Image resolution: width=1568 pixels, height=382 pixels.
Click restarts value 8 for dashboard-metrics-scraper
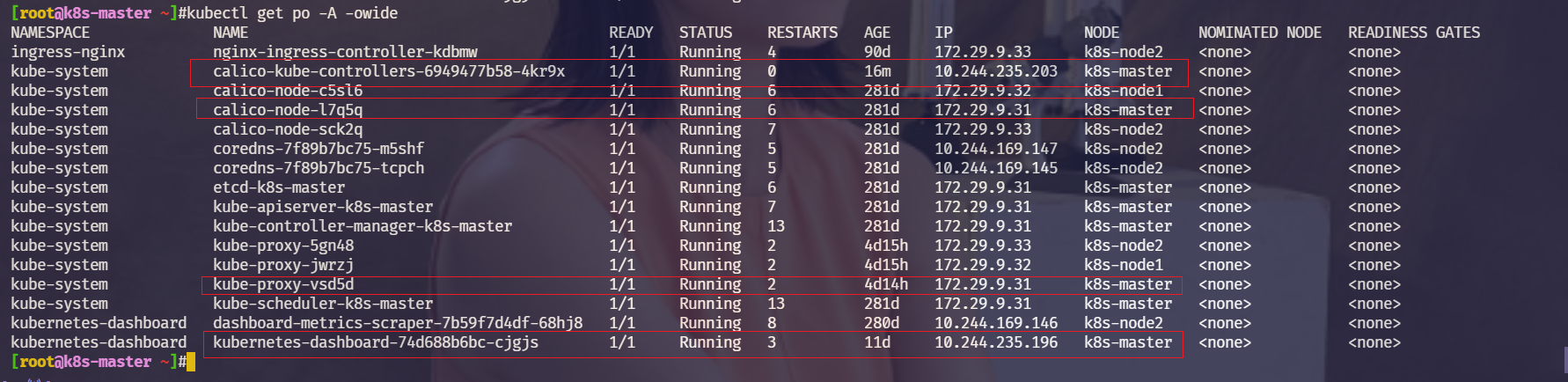[x=772, y=323]
